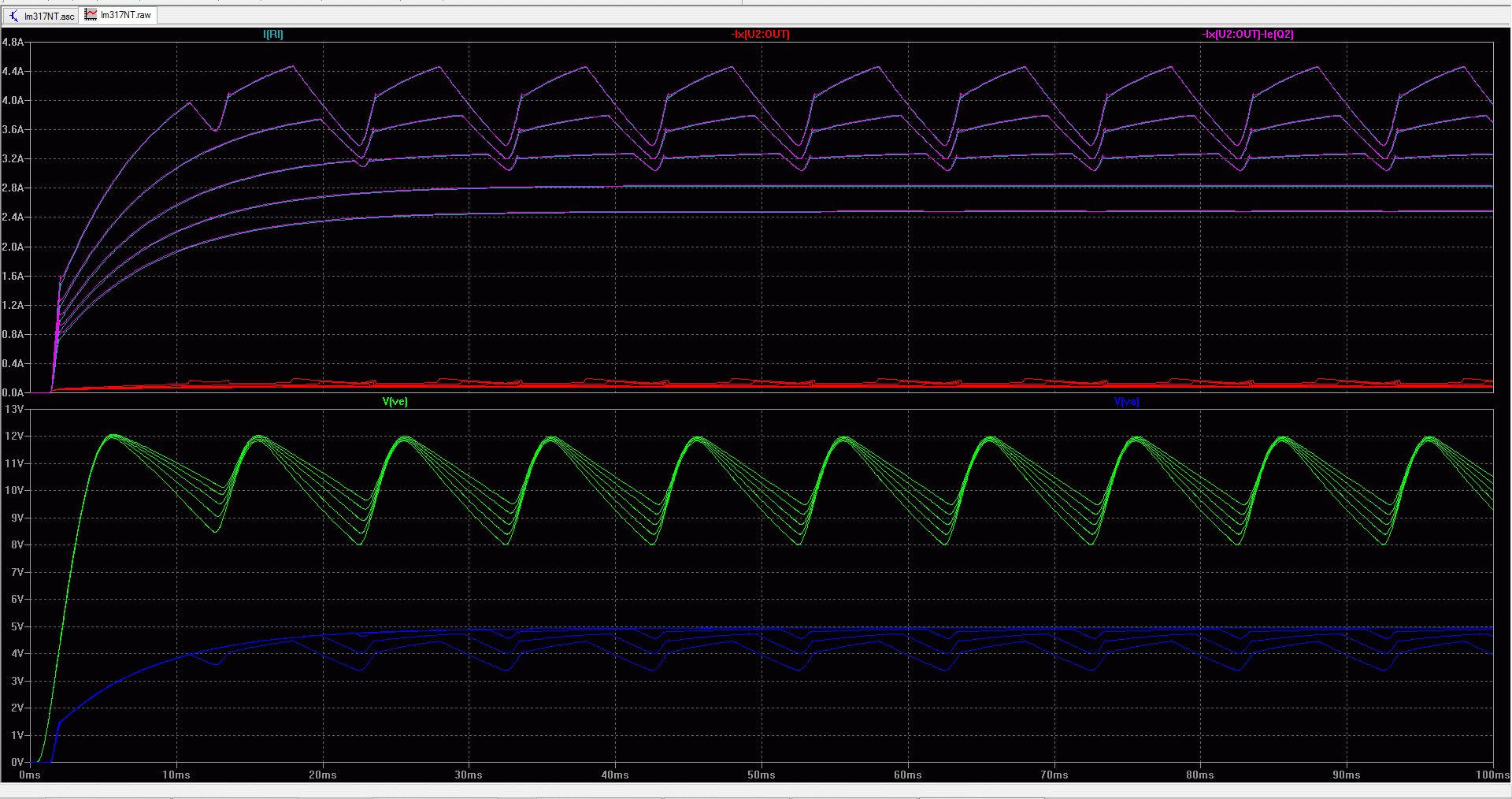Click the 0.0A label on current axis
1512x799 pixels.
point(13,392)
